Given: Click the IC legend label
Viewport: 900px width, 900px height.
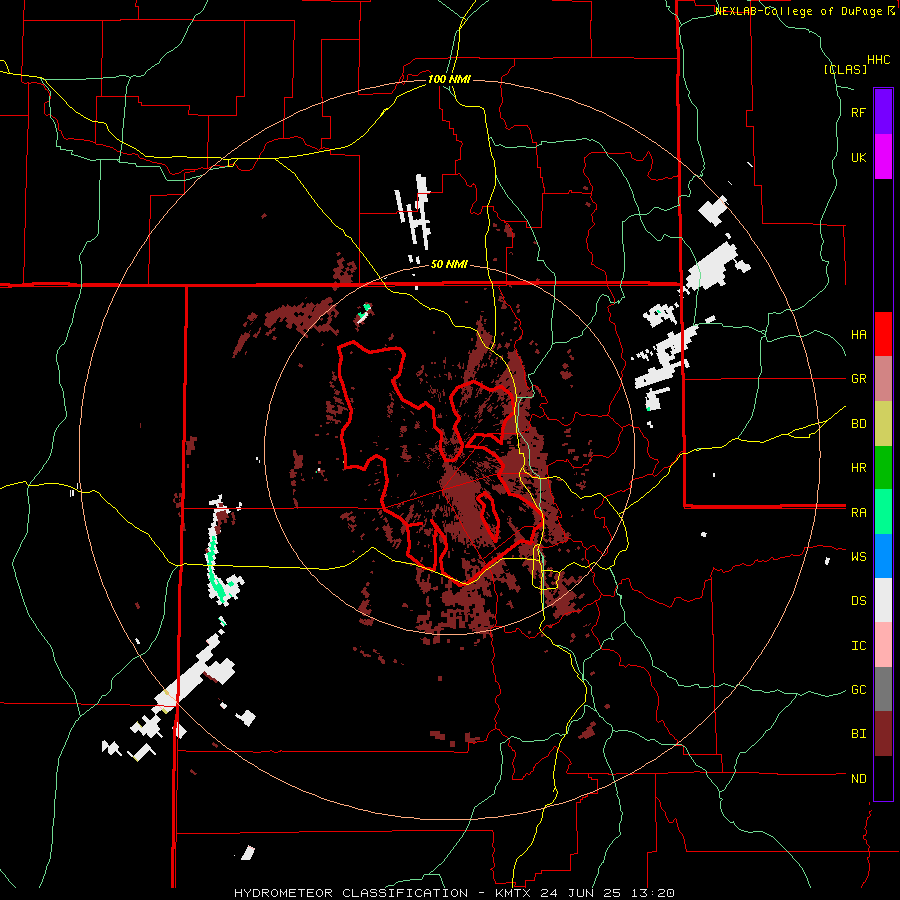Looking at the screenshot, I should pyautogui.click(x=859, y=646).
